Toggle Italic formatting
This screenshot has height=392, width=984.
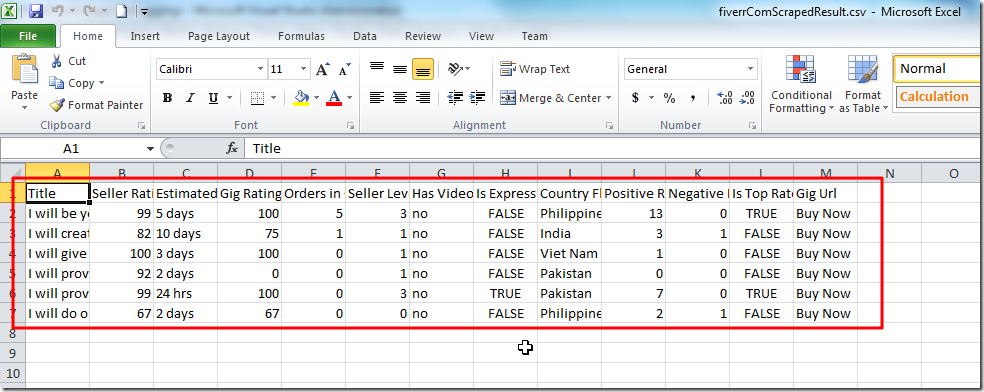190,98
